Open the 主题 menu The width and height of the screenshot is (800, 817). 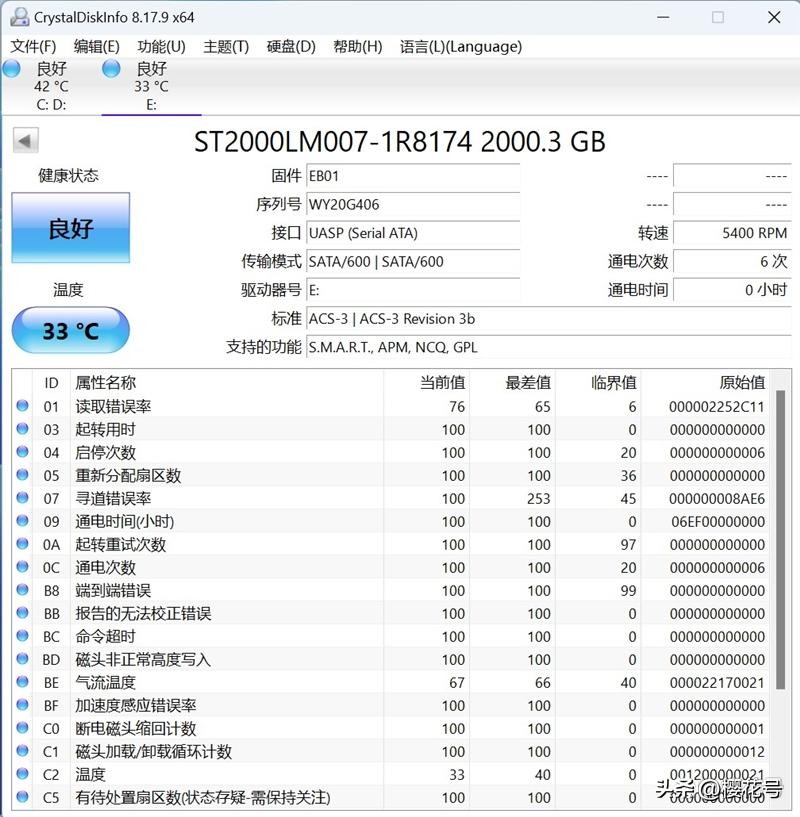[x=225, y=46]
